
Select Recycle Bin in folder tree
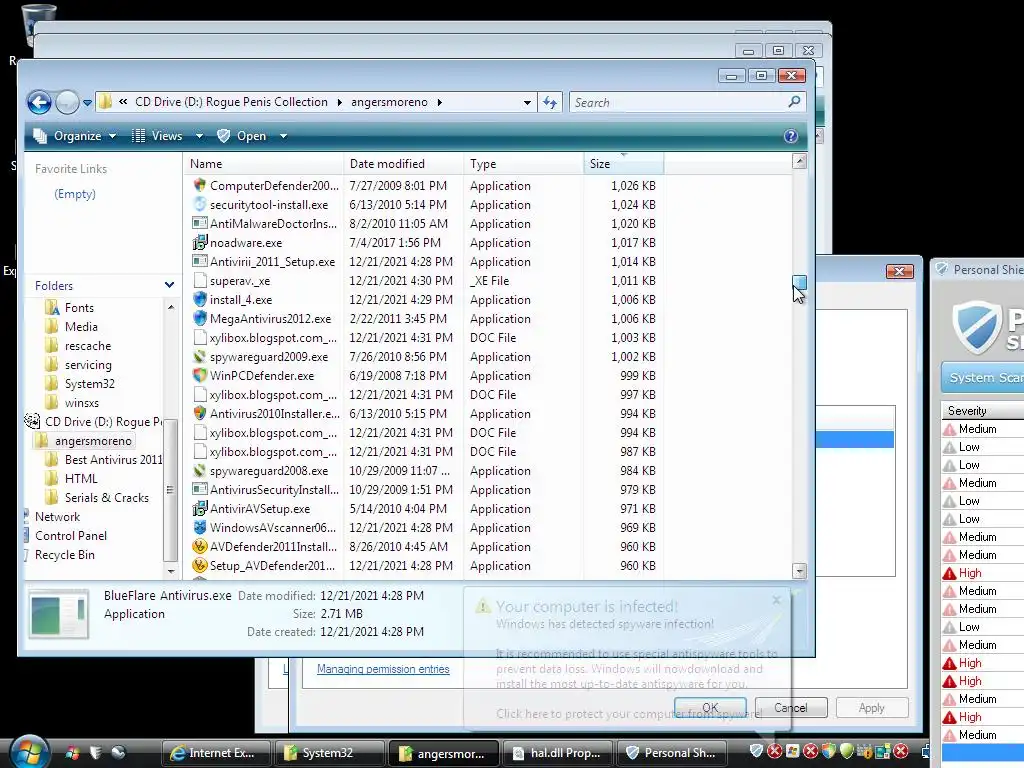[65, 554]
